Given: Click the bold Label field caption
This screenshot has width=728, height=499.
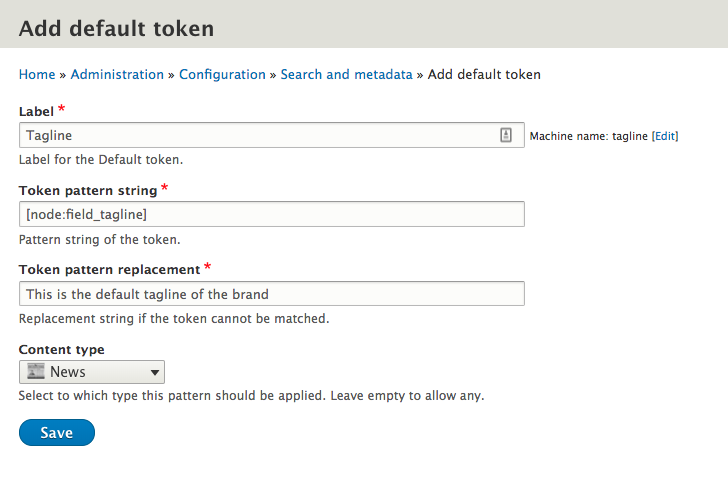Looking at the screenshot, I should point(36,110).
